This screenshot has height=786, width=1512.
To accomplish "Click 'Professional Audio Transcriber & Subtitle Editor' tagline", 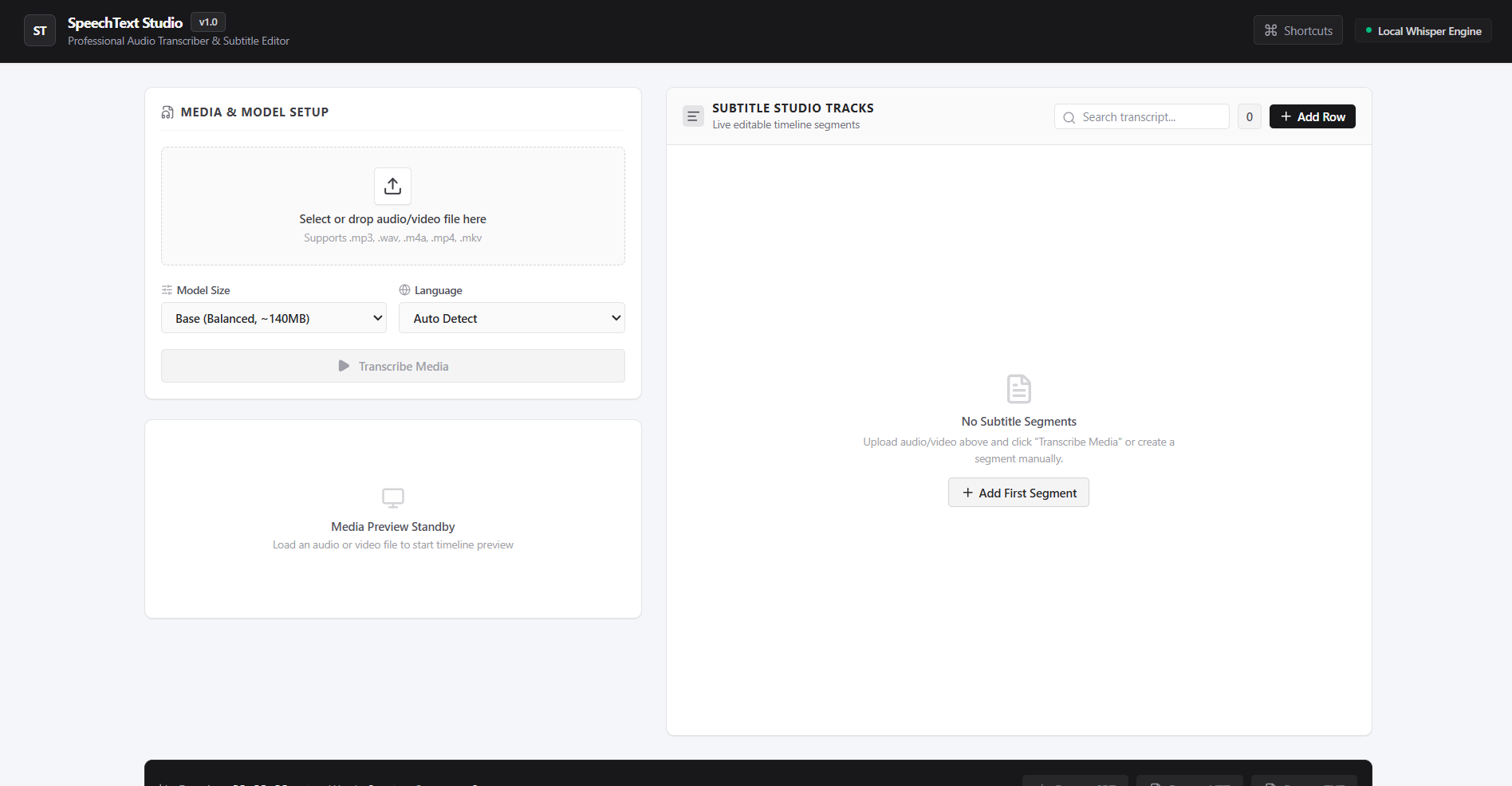I will pyautogui.click(x=179, y=41).
